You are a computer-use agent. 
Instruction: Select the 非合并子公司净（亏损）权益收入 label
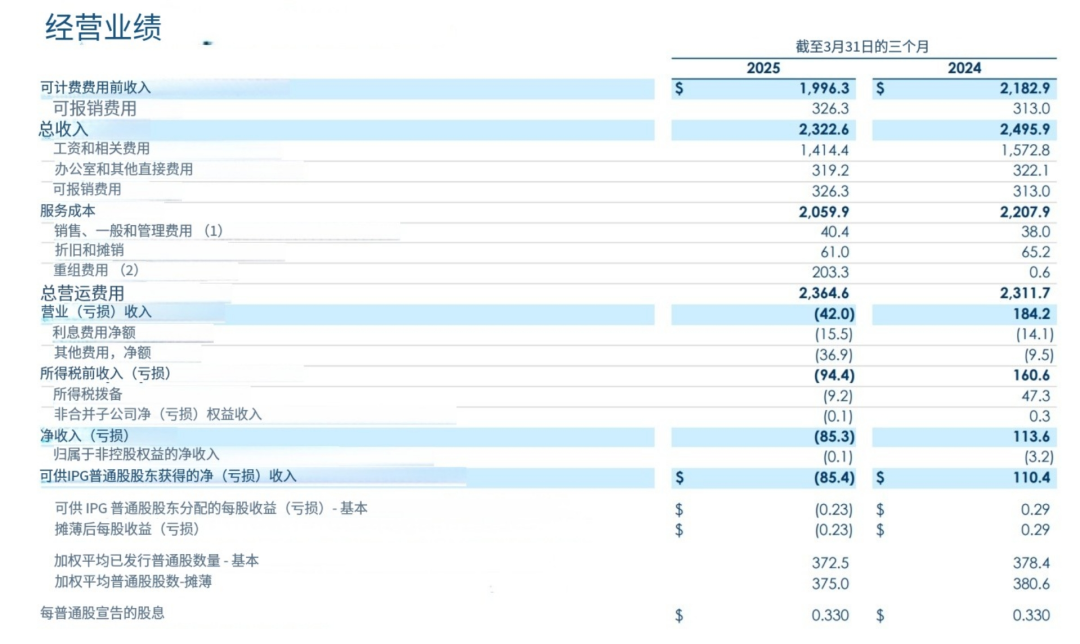[x=158, y=415]
